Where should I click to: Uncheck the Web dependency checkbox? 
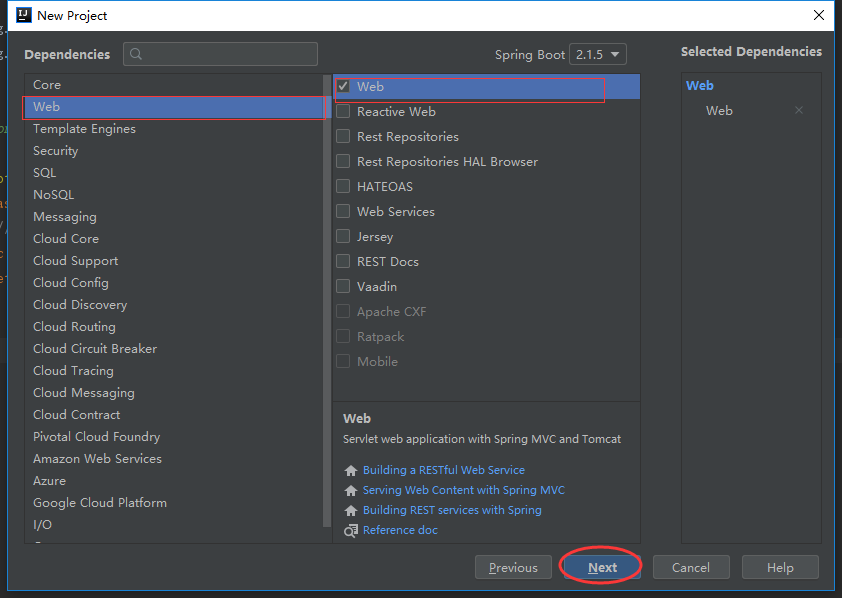tap(344, 87)
